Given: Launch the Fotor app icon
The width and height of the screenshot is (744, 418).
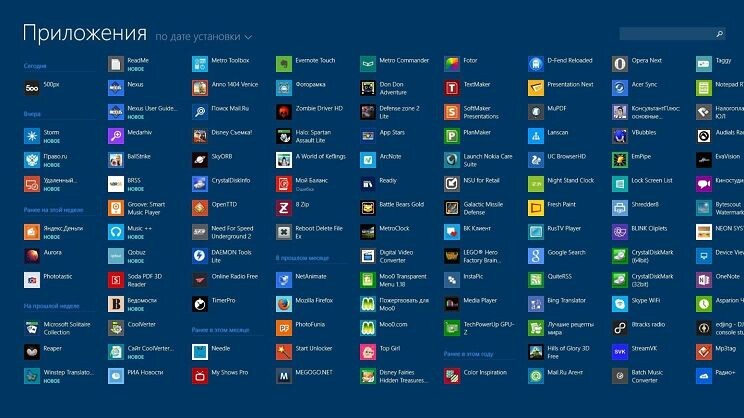Looking at the screenshot, I should coord(452,64).
